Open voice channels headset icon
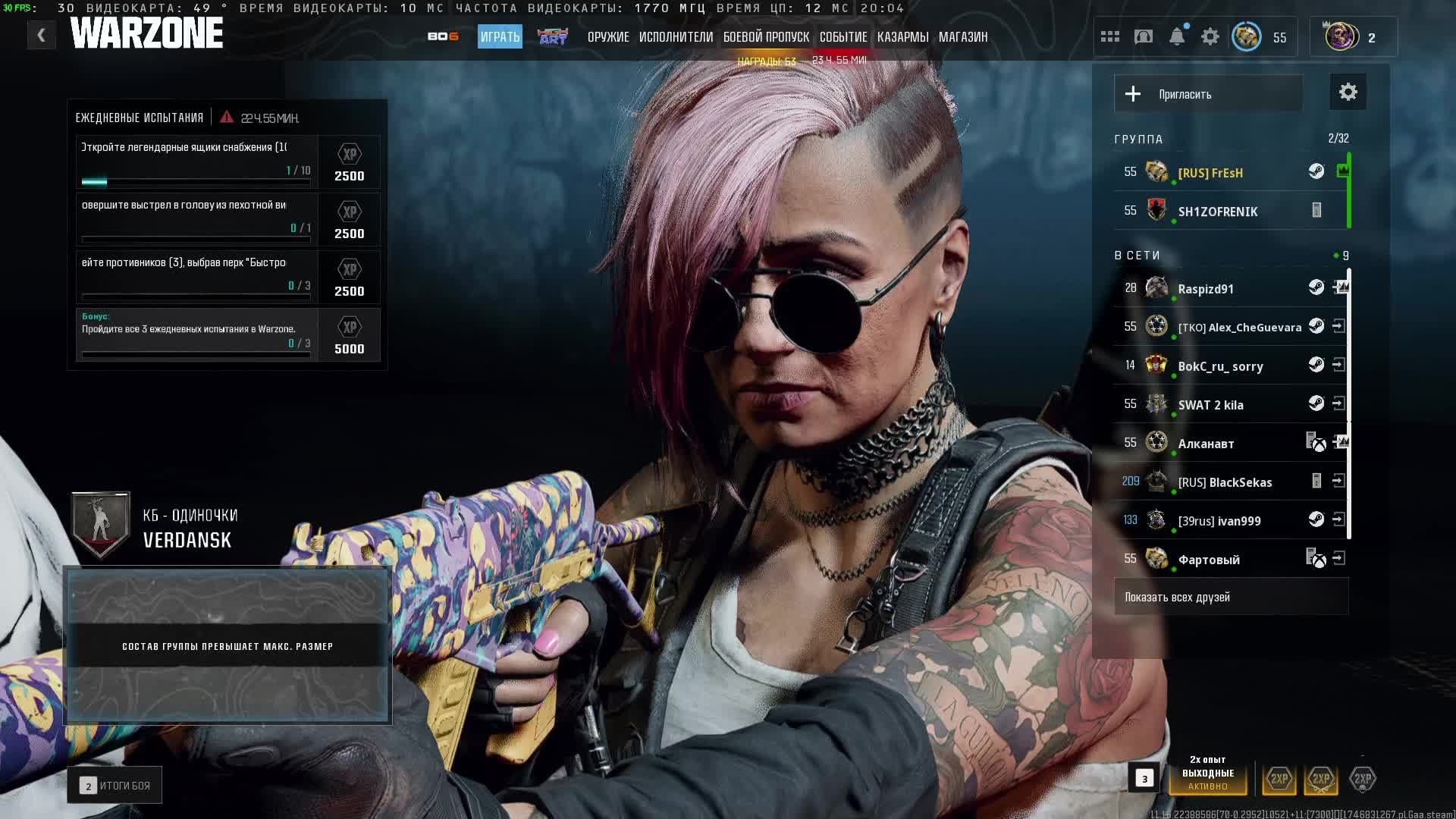The image size is (1456, 819). 1143,36
